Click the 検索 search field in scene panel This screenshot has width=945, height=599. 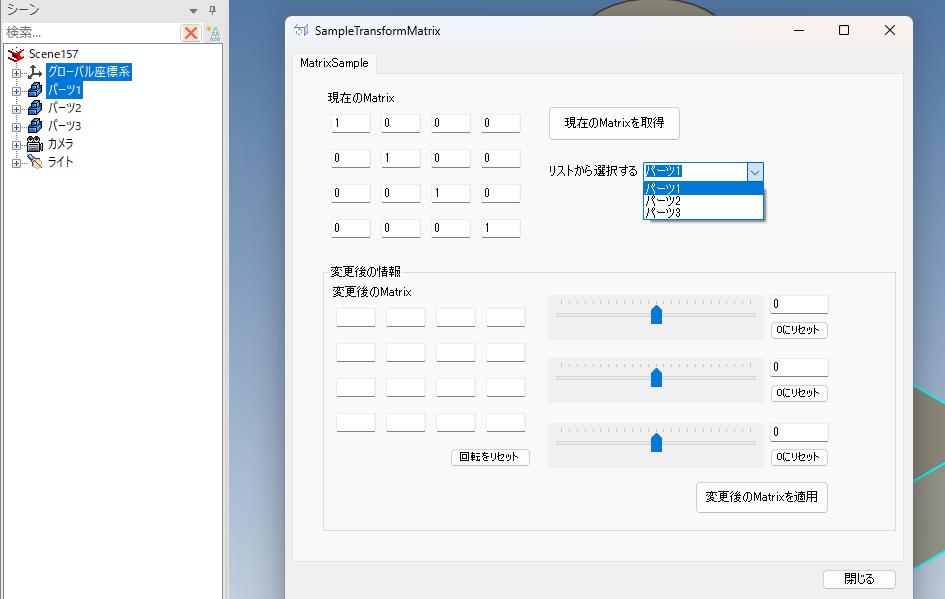pos(90,33)
